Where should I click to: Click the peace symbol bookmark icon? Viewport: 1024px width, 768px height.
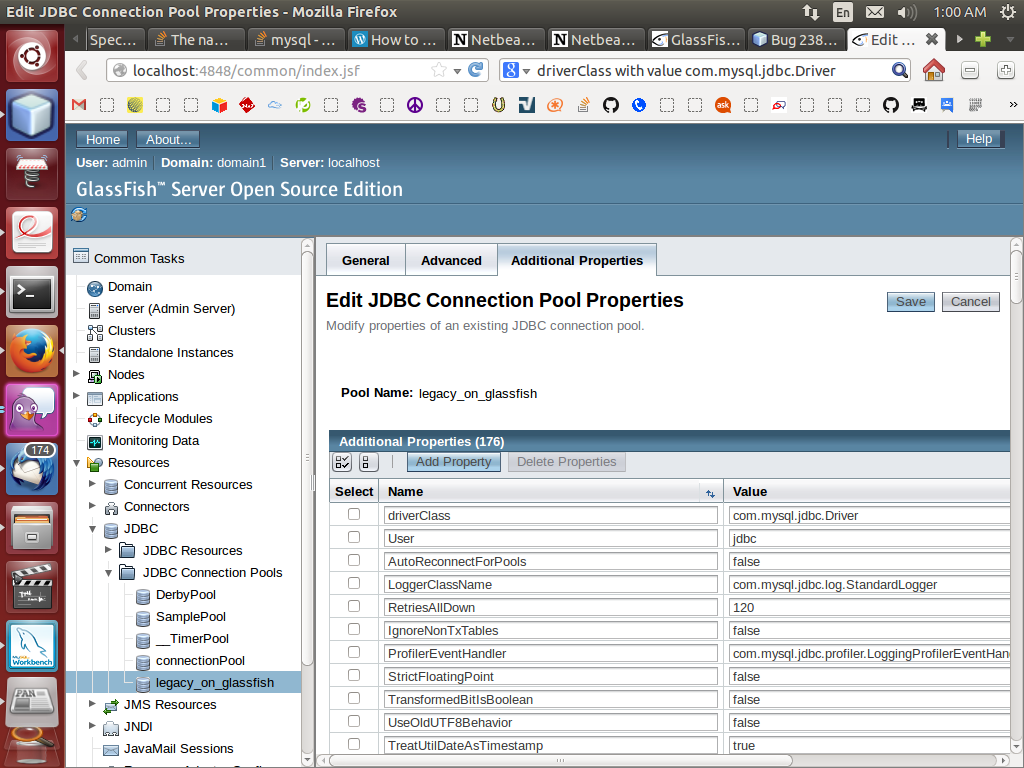[x=415, y=104]
